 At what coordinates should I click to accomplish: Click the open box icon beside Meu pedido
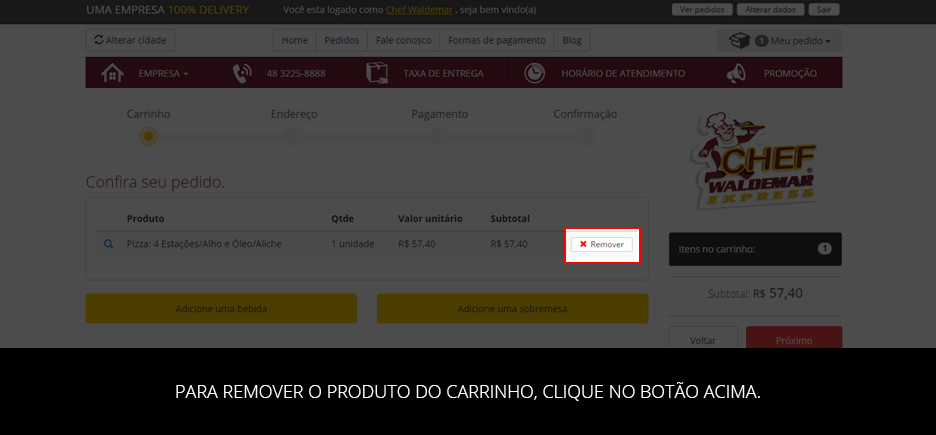point(740,41)
